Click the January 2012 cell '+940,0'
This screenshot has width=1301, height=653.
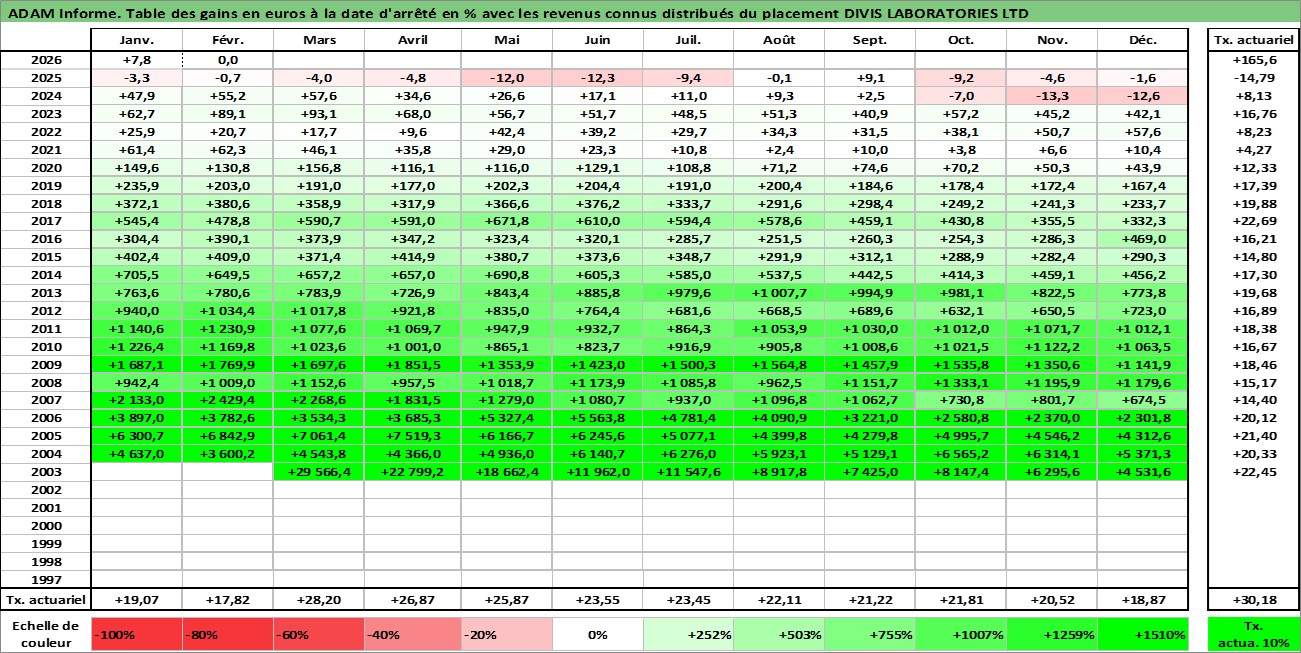coord(136,311)
